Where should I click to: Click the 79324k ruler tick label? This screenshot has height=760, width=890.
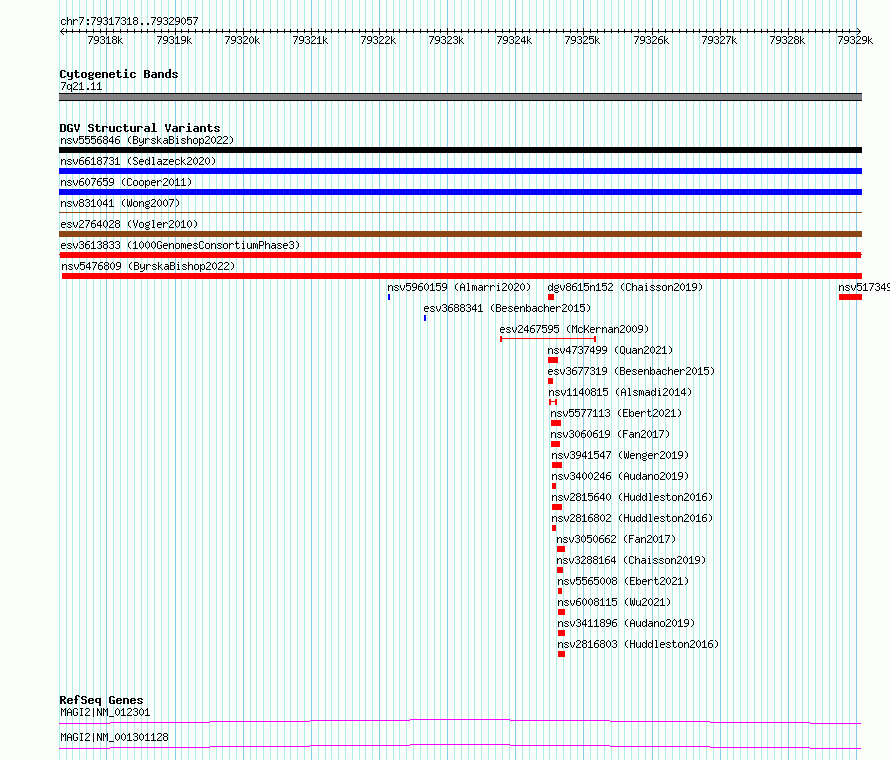tap(514, 40)
